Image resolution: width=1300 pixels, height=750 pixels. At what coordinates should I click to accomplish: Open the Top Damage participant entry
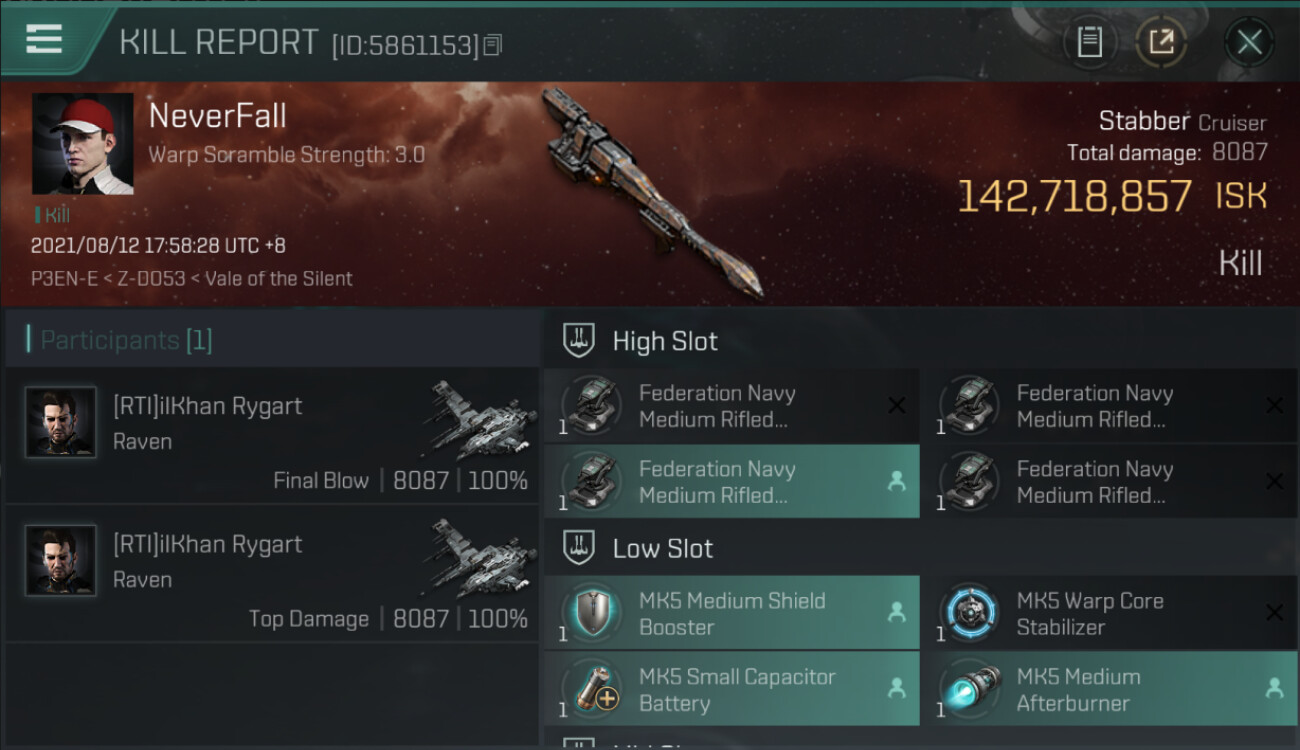(272, 573)
